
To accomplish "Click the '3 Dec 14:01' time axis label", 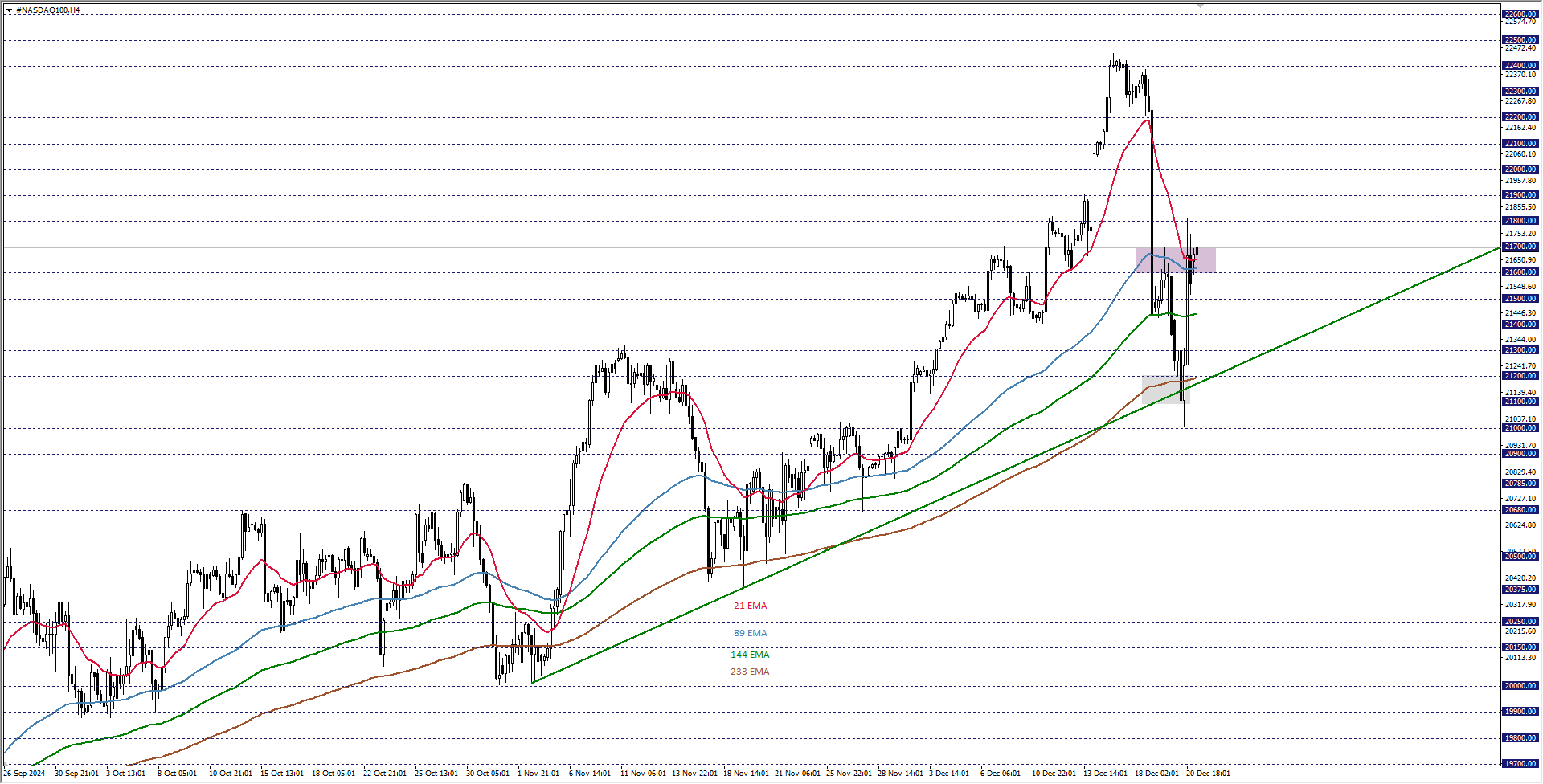I will click(x=949, y=774).
